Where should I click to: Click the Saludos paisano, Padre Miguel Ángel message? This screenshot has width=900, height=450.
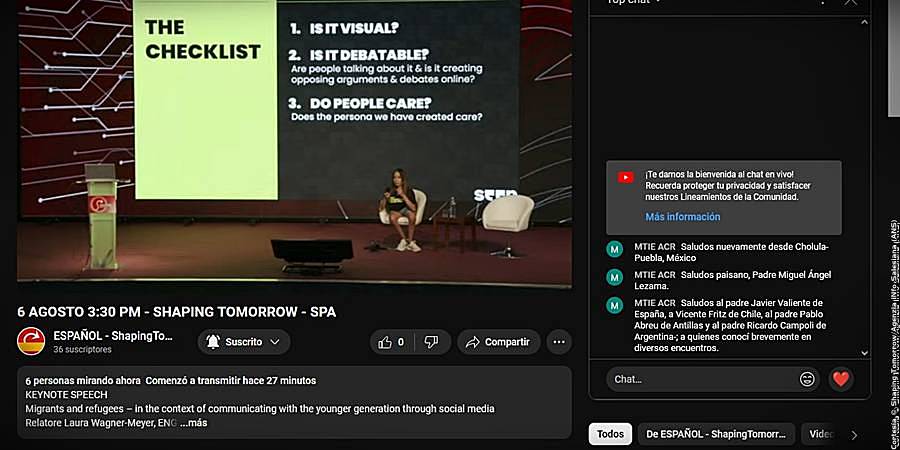coord(732,280)
